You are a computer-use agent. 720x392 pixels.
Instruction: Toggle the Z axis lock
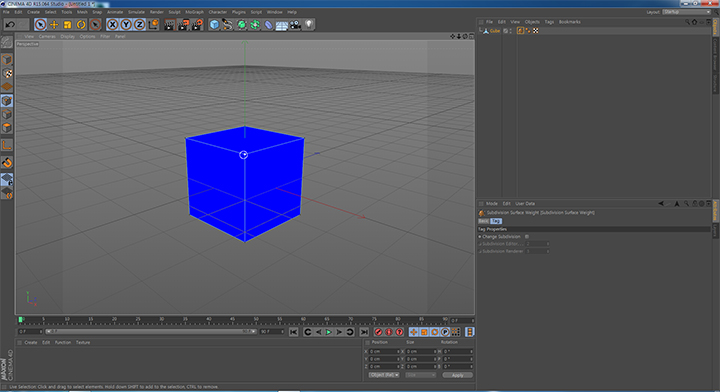pos(139,24)
